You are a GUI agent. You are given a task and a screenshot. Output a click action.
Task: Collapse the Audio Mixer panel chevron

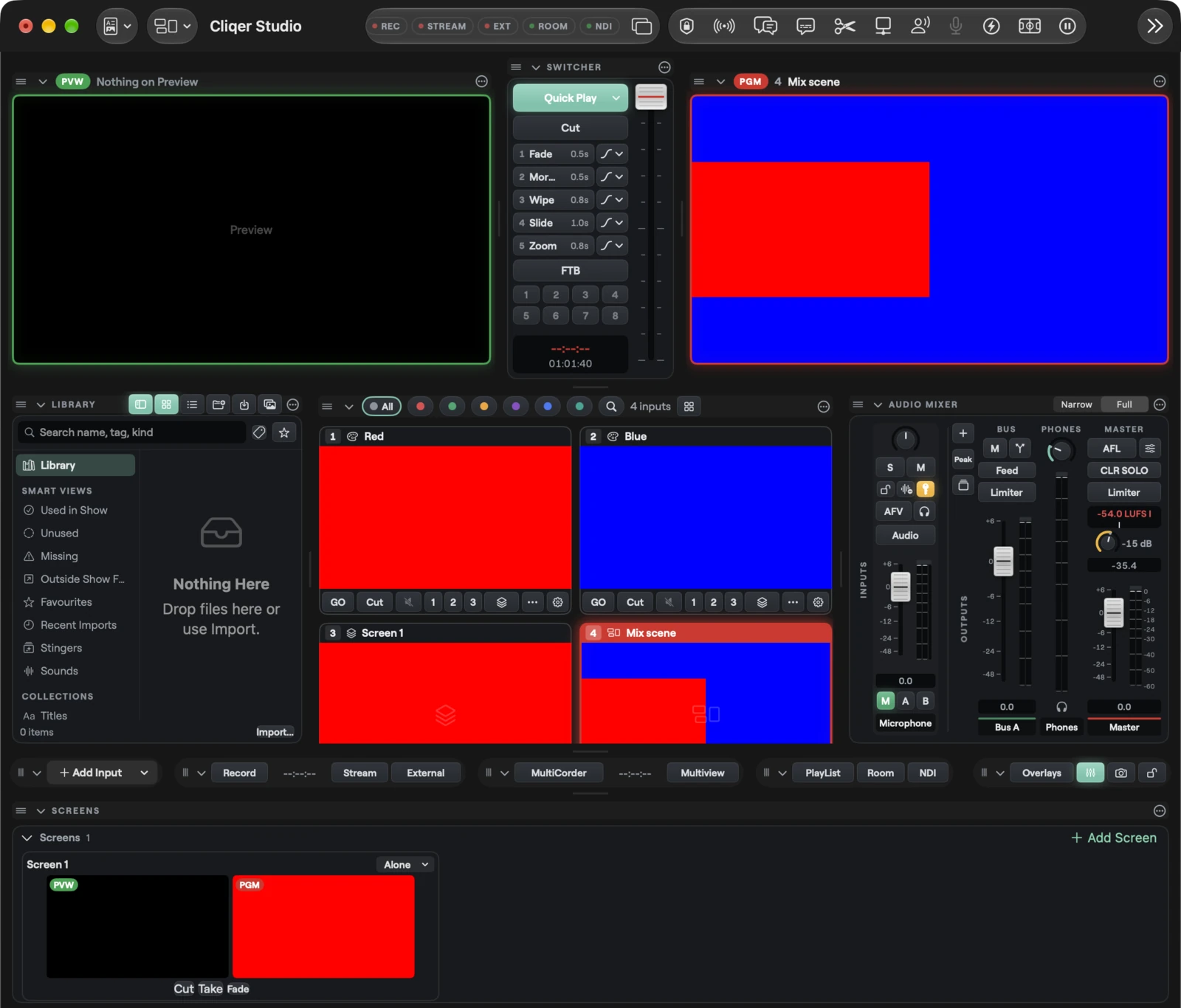coord(878,405)
